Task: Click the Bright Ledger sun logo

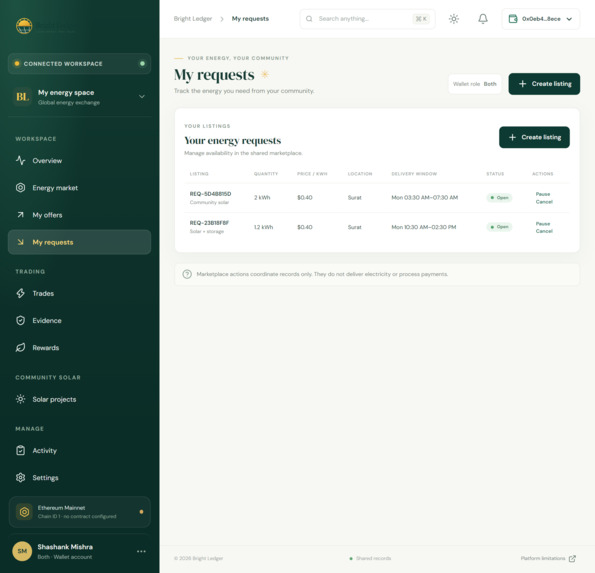Action: click(x=24, y=26)
